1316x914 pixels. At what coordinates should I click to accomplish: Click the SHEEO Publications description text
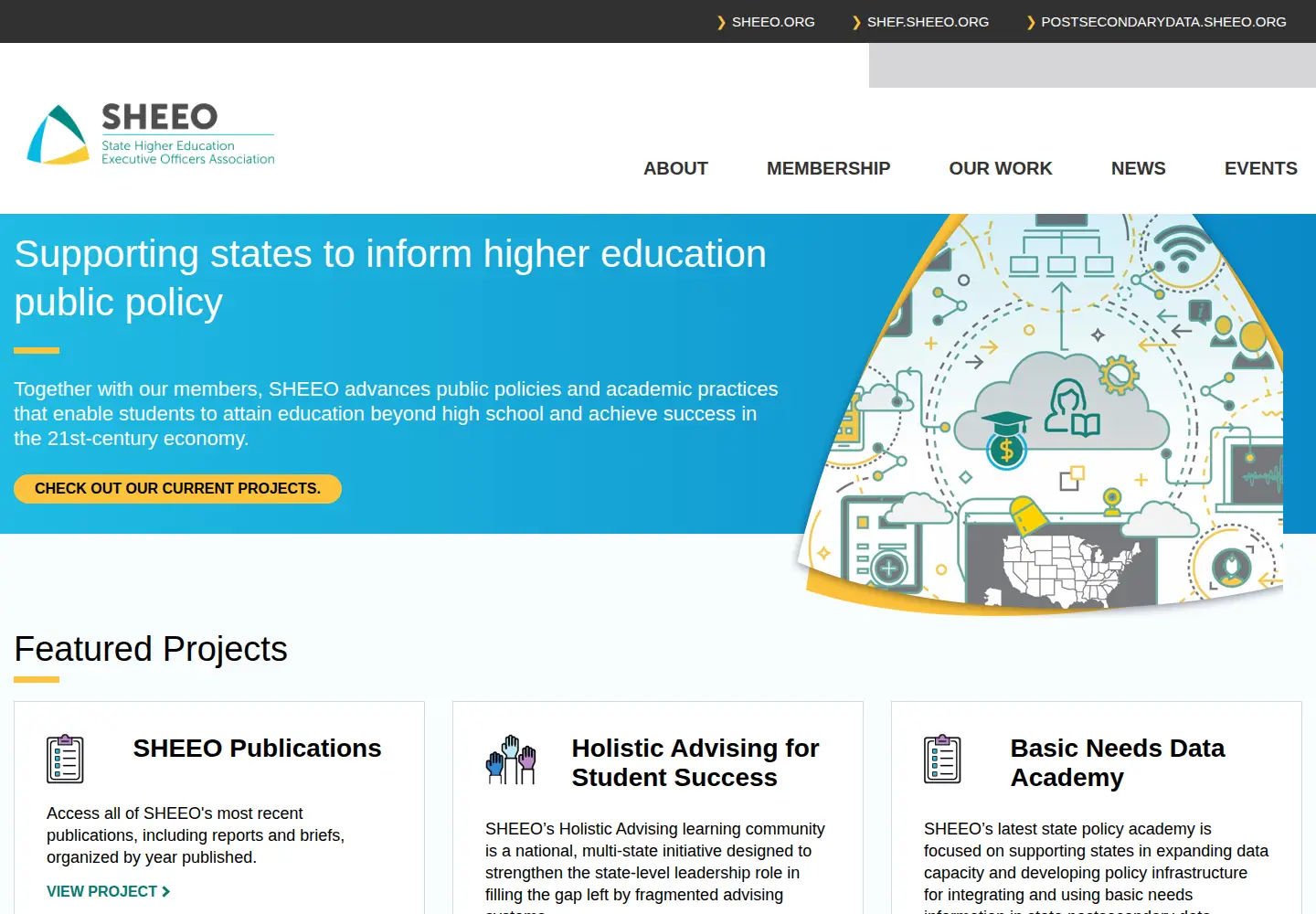click(196, 835)
